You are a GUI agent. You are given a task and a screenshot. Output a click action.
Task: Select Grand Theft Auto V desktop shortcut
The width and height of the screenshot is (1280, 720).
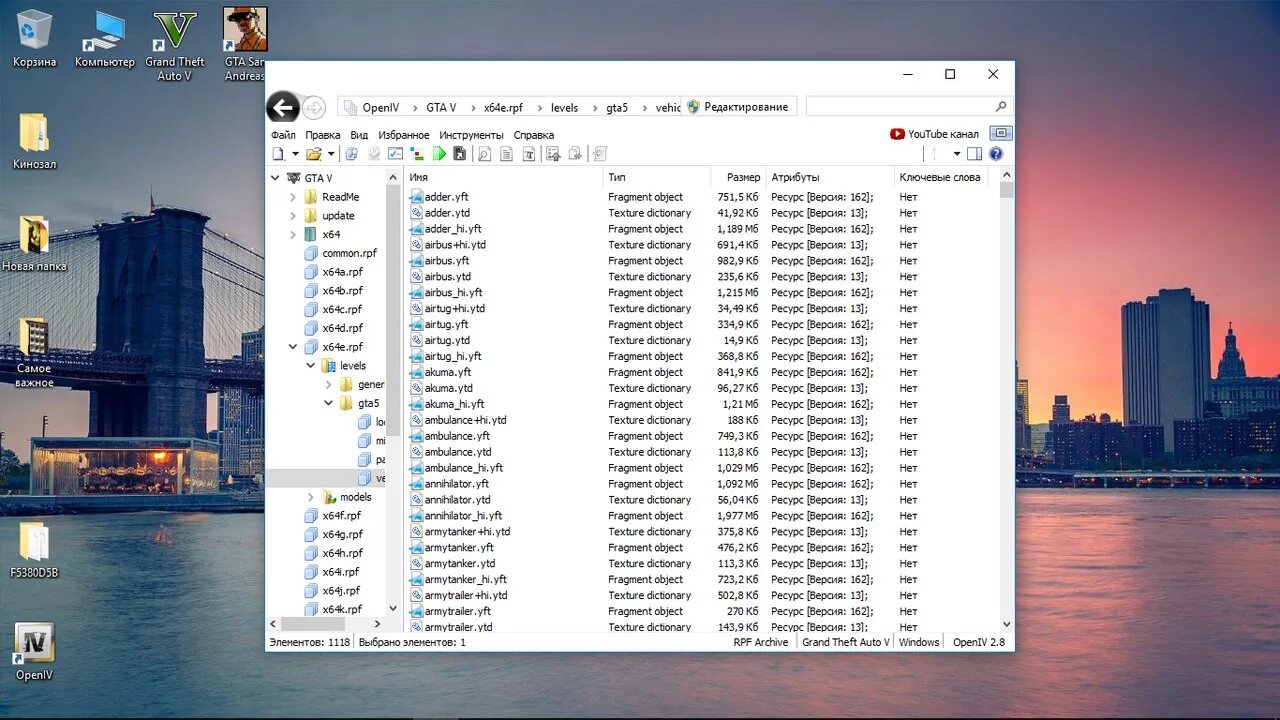175,46
